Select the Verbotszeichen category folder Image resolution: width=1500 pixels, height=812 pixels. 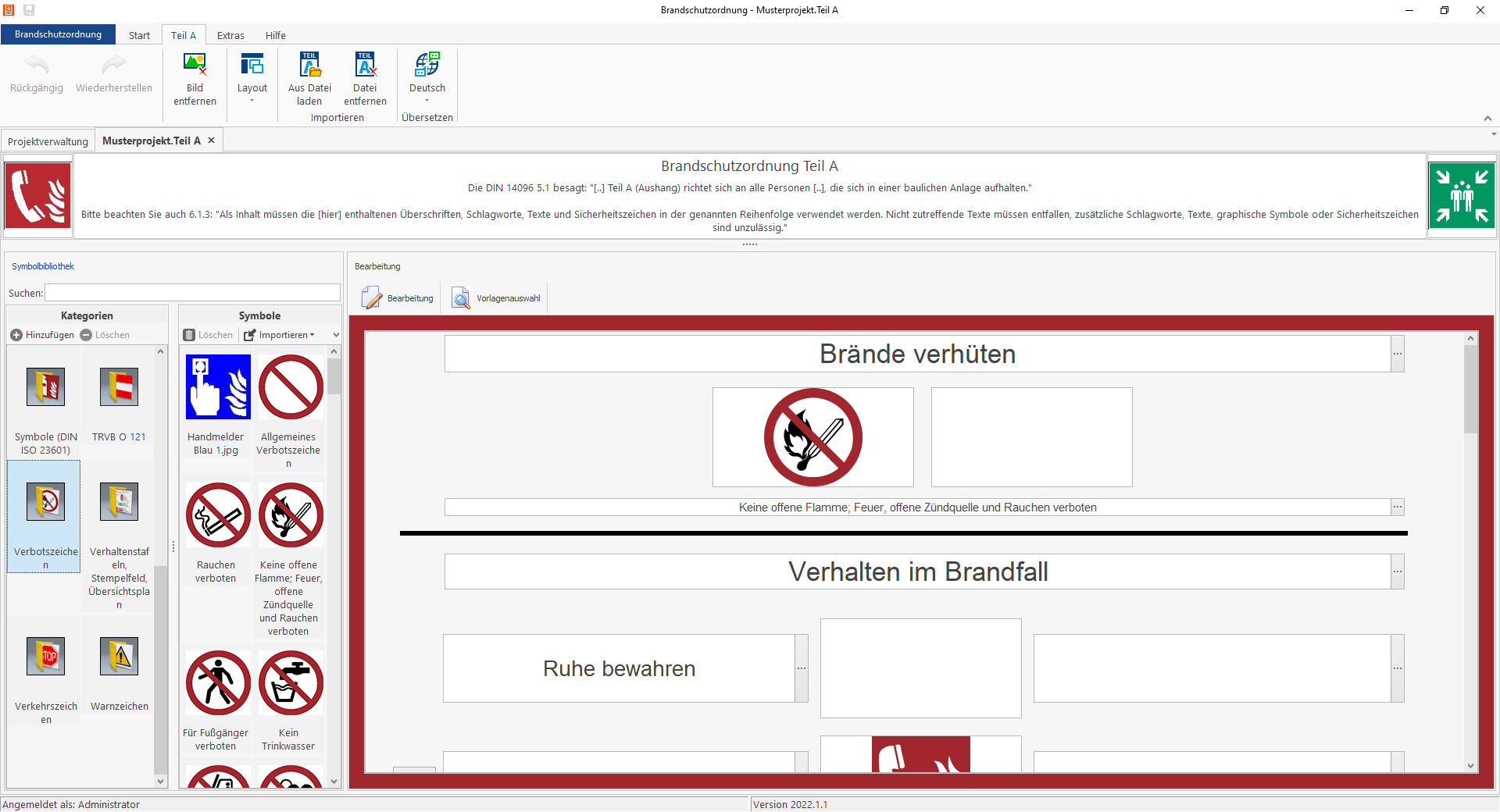click(46, 517)
